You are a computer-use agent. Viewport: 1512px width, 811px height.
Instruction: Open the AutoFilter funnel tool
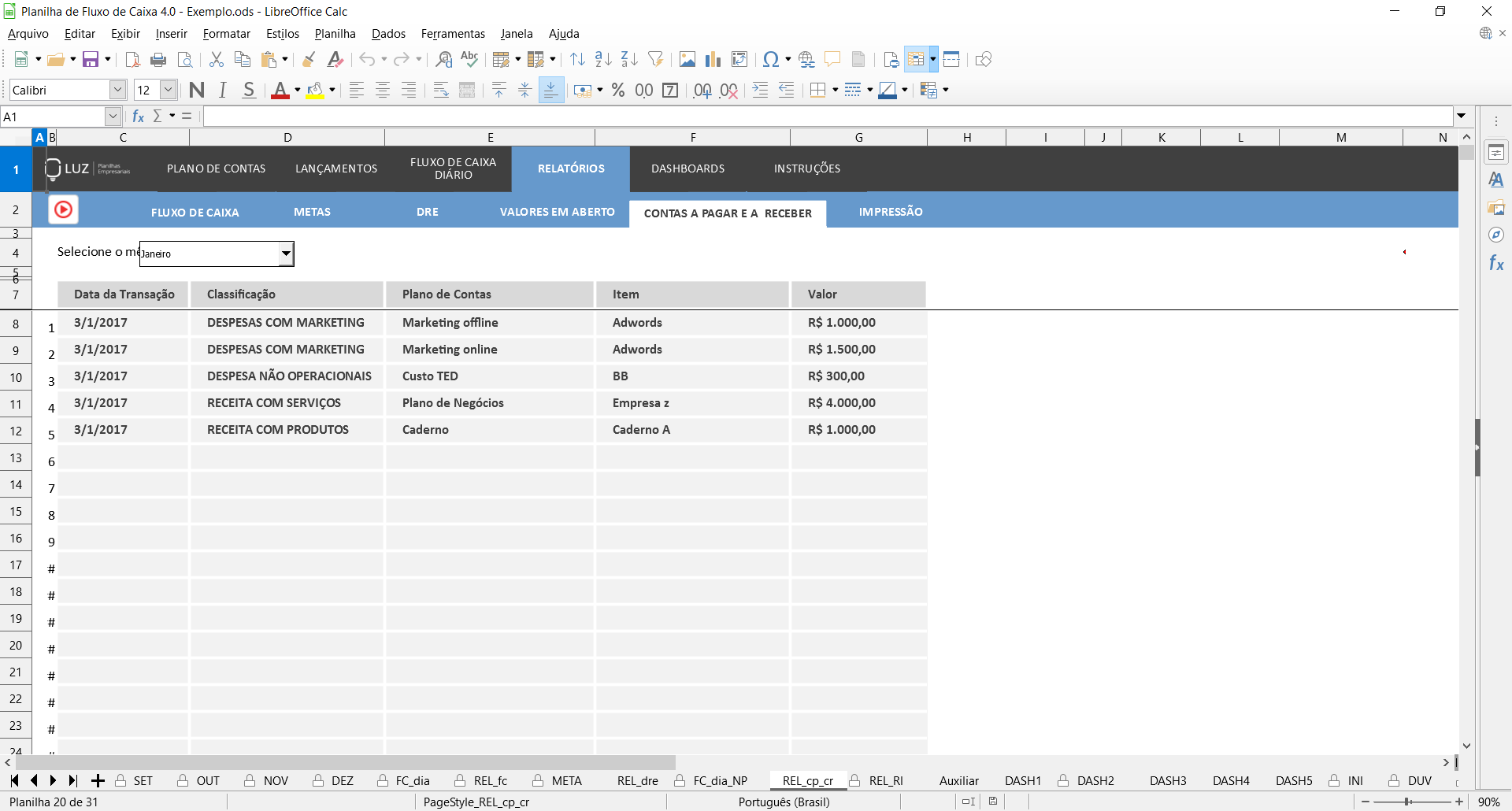[655, 60]
